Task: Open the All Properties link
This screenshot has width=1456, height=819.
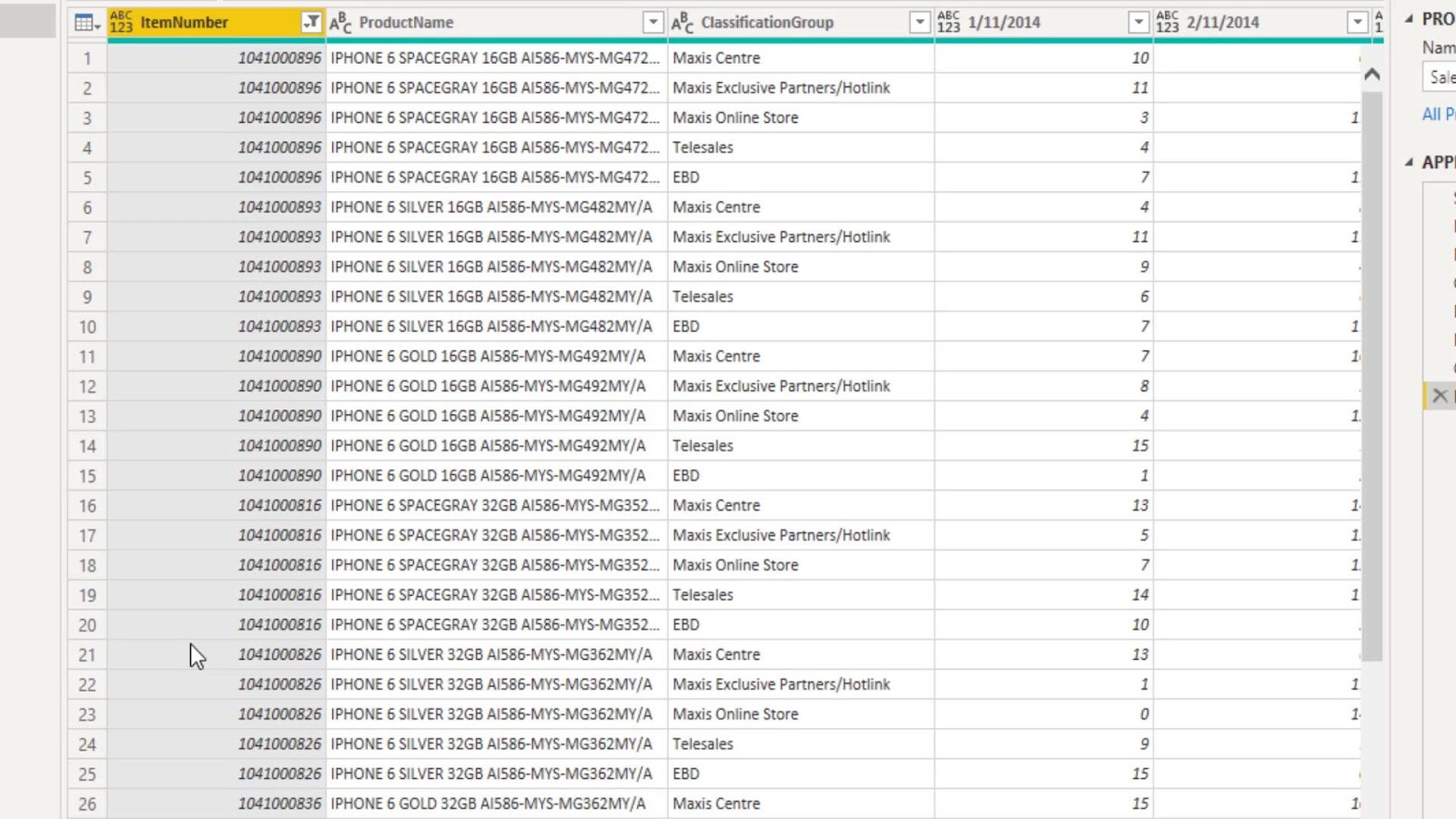Action: (1438, 114)
